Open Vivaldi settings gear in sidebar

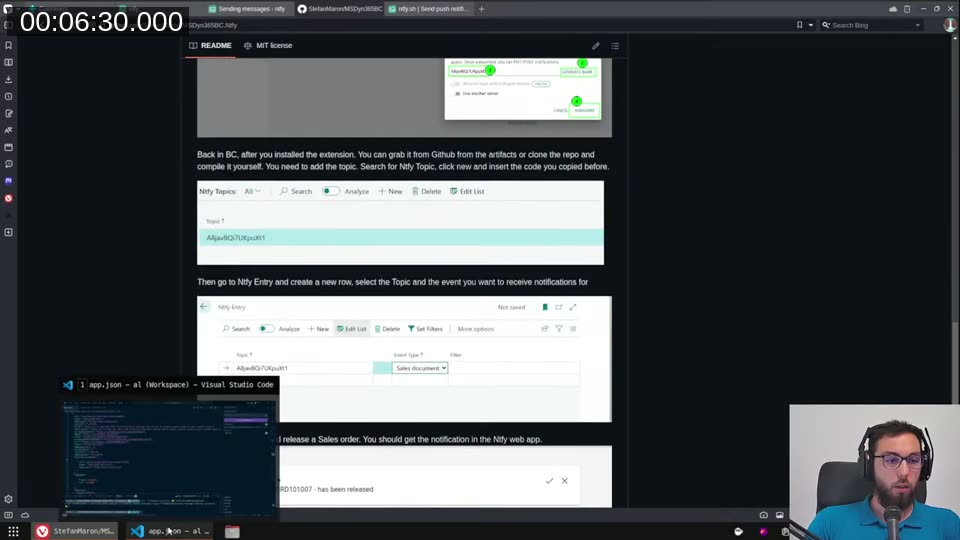(9, 499)
